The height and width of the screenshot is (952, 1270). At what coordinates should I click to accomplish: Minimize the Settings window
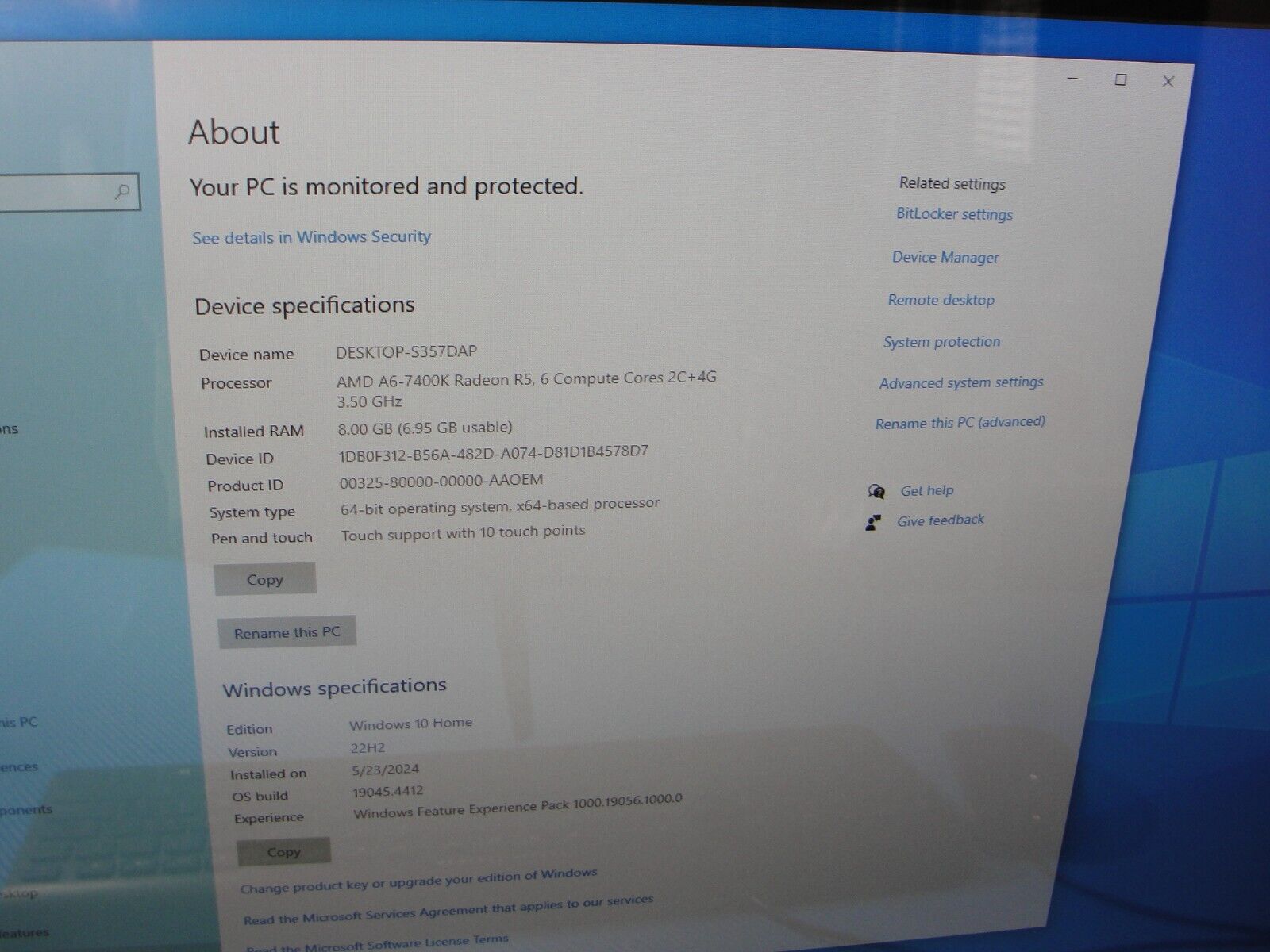[1073, 79]
